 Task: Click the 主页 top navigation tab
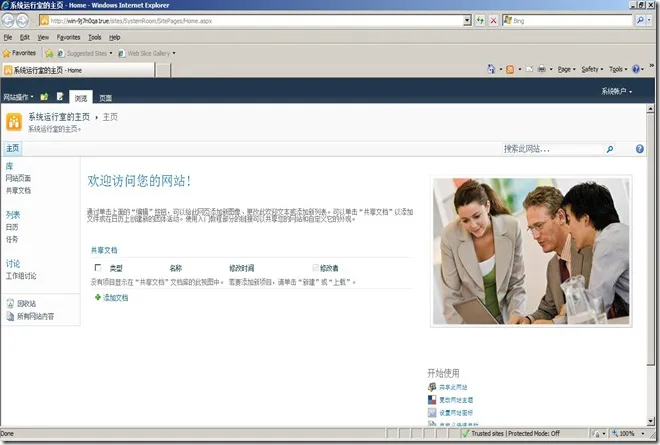coord(13,148)
